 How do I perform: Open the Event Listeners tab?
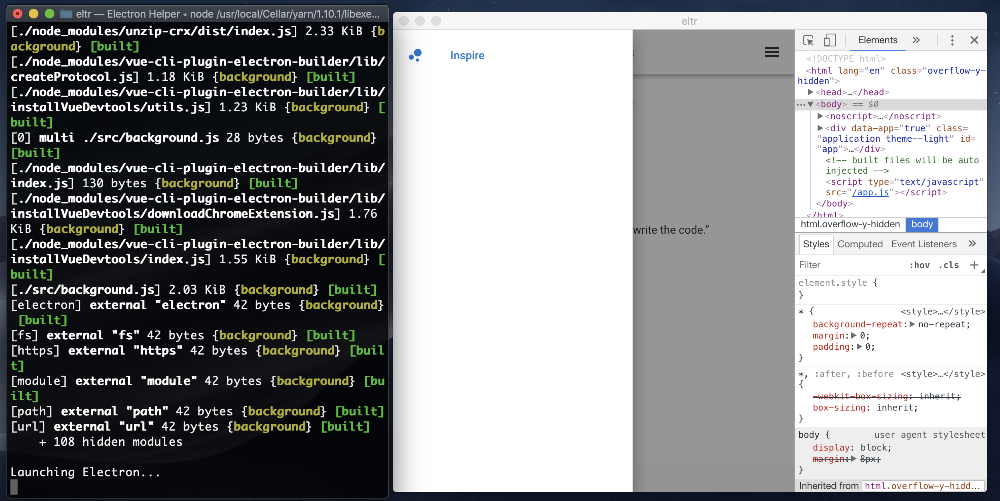pyautogui.click(x=924, y=244)
